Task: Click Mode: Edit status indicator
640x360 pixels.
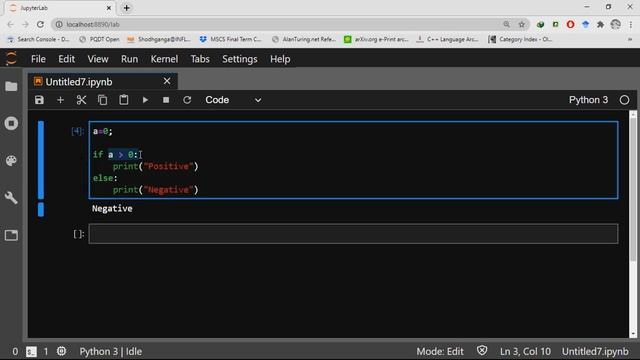Action: point(440,351)
